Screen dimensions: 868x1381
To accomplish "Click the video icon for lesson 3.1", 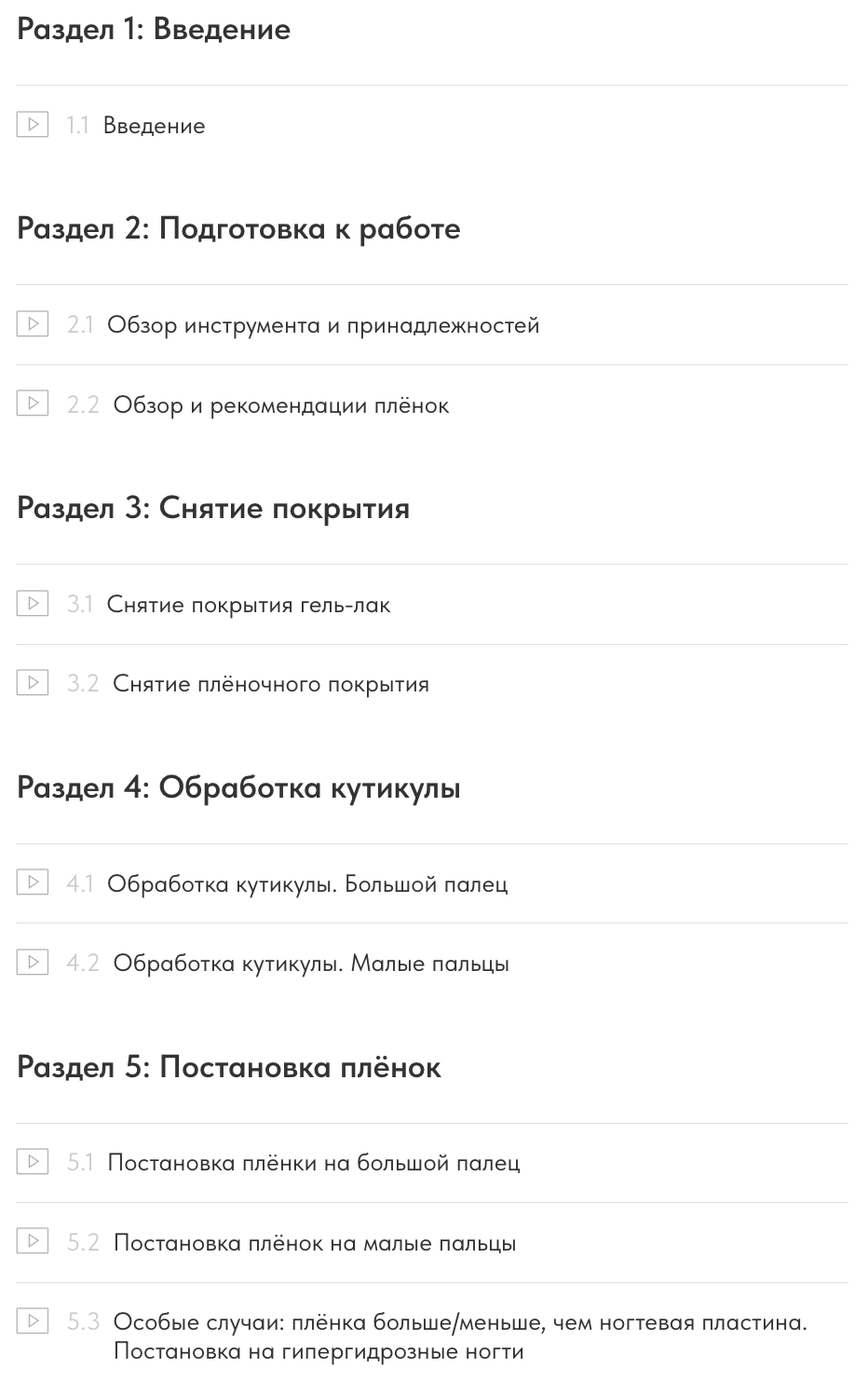I will click(x=33, y=603).
